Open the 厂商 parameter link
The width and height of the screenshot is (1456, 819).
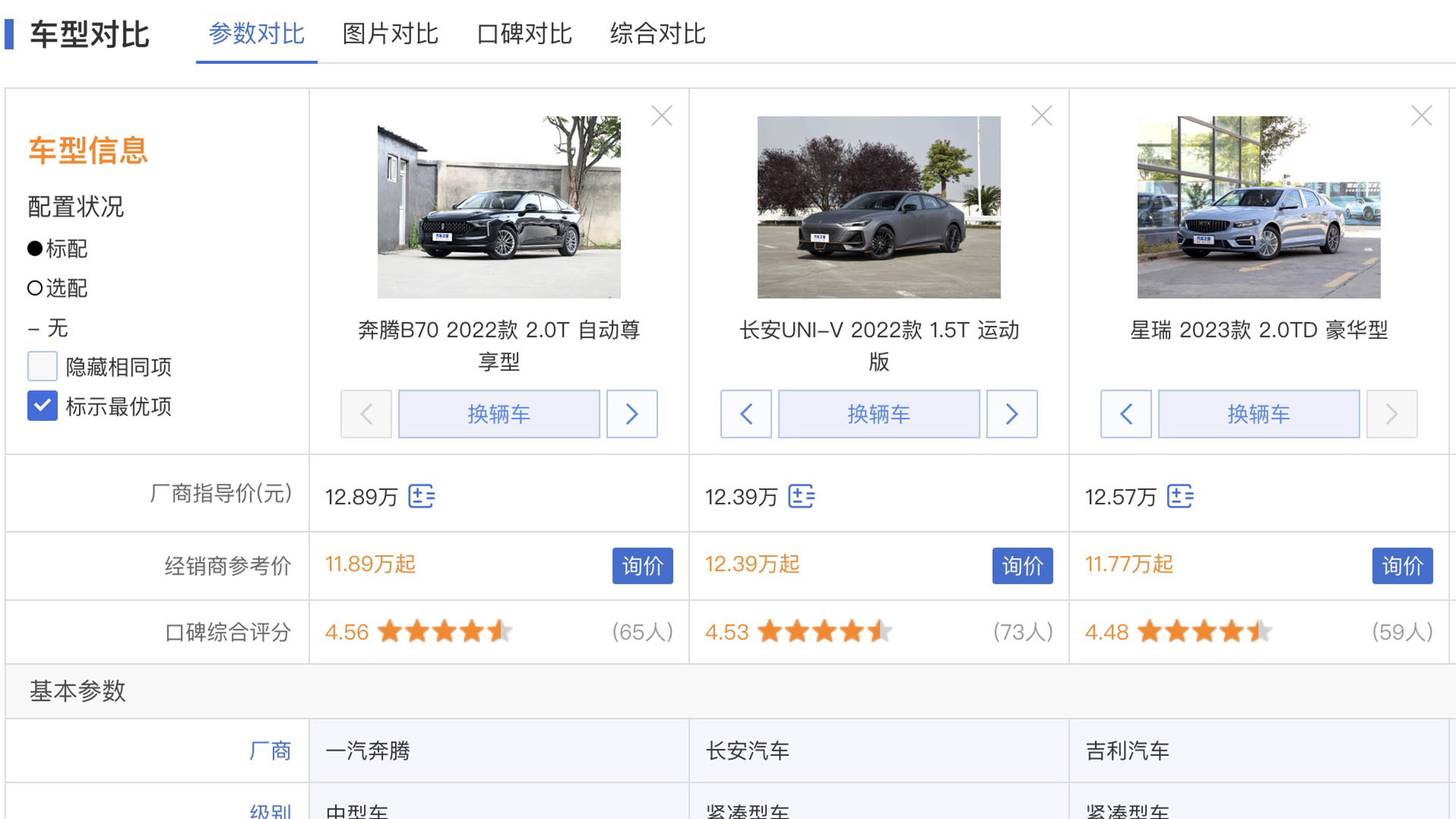tap(270, 751)
